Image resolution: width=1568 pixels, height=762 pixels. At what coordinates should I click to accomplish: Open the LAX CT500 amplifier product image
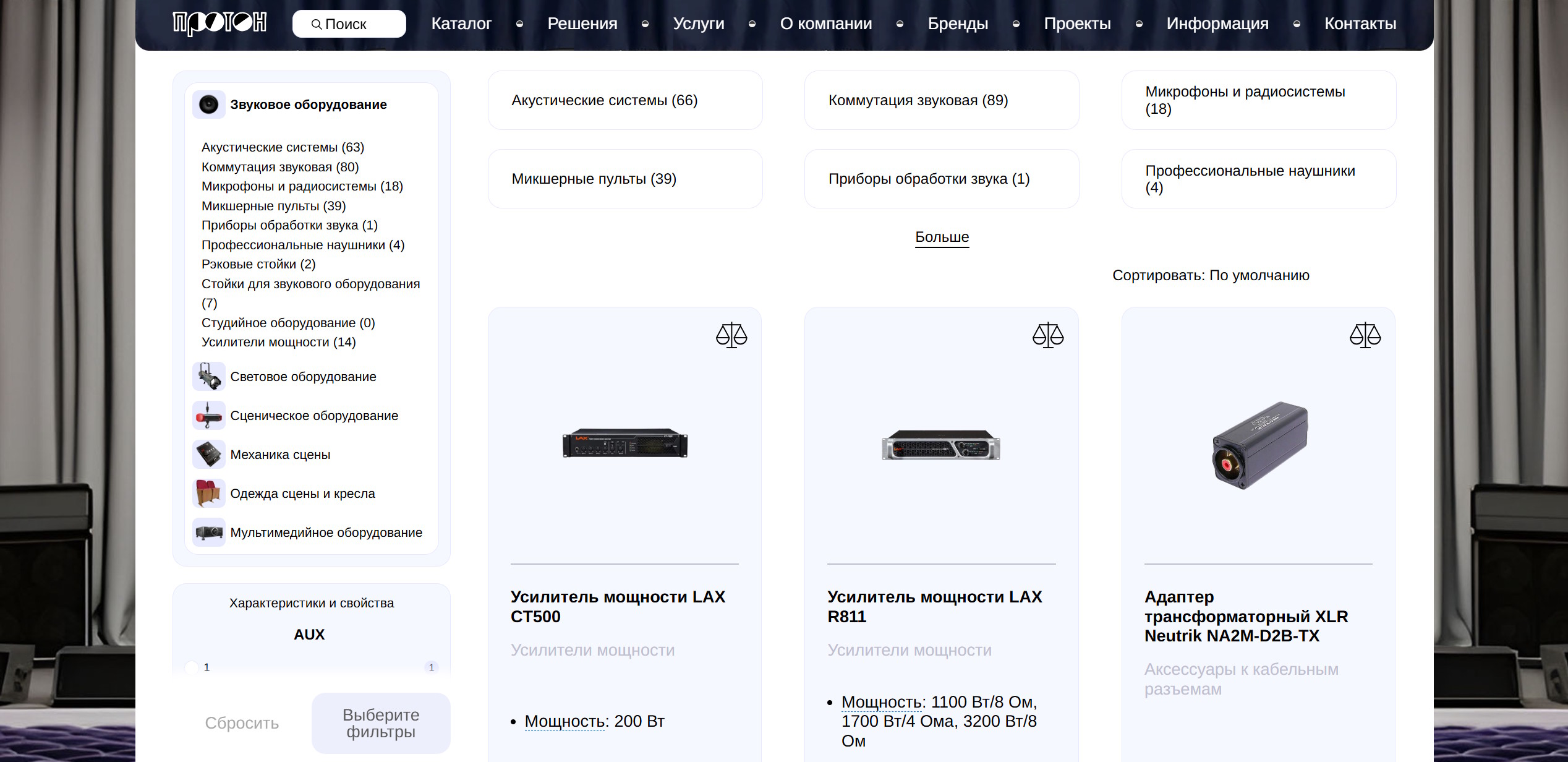pos(624,443)
